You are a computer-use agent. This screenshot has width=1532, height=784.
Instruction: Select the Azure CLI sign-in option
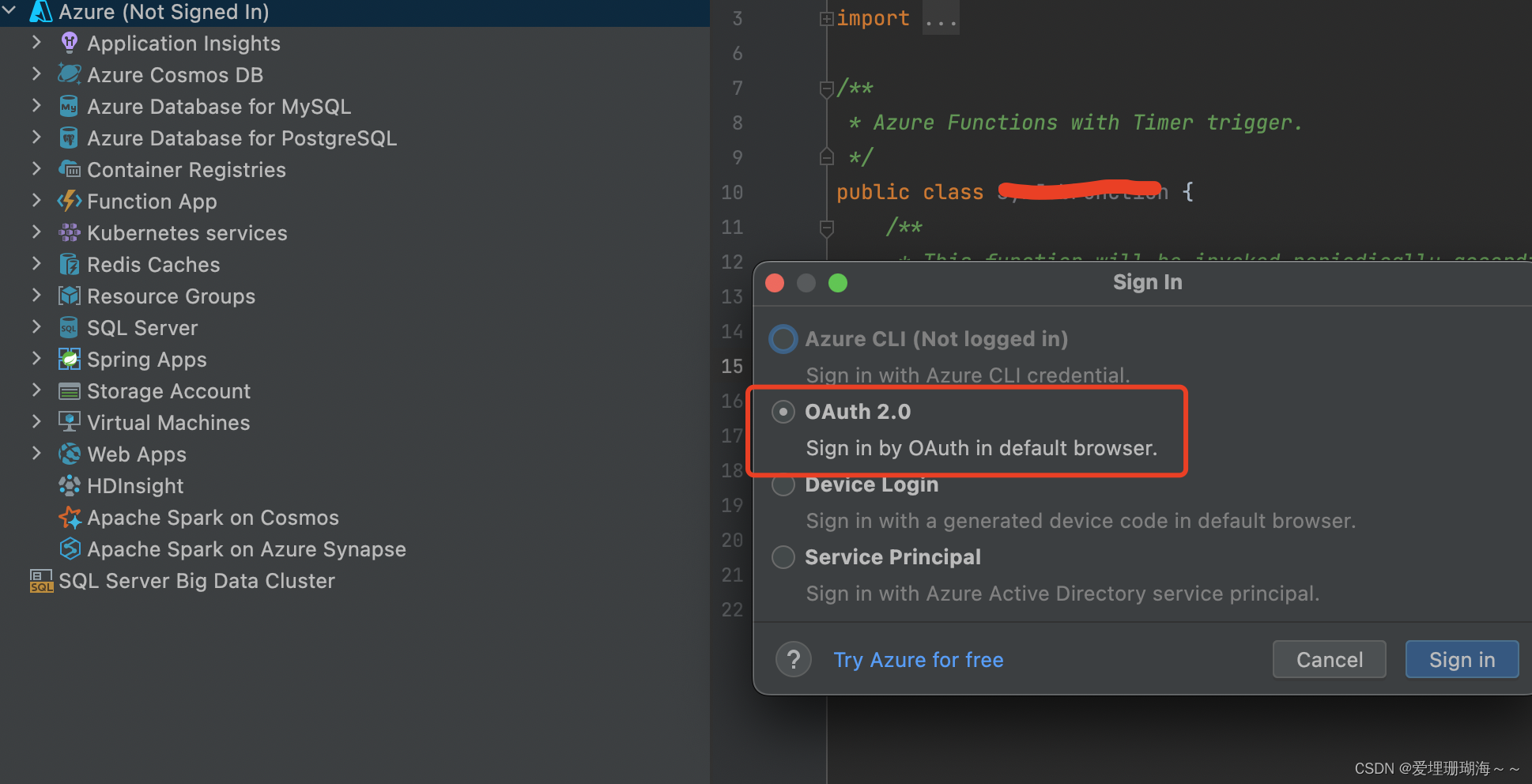783,339
